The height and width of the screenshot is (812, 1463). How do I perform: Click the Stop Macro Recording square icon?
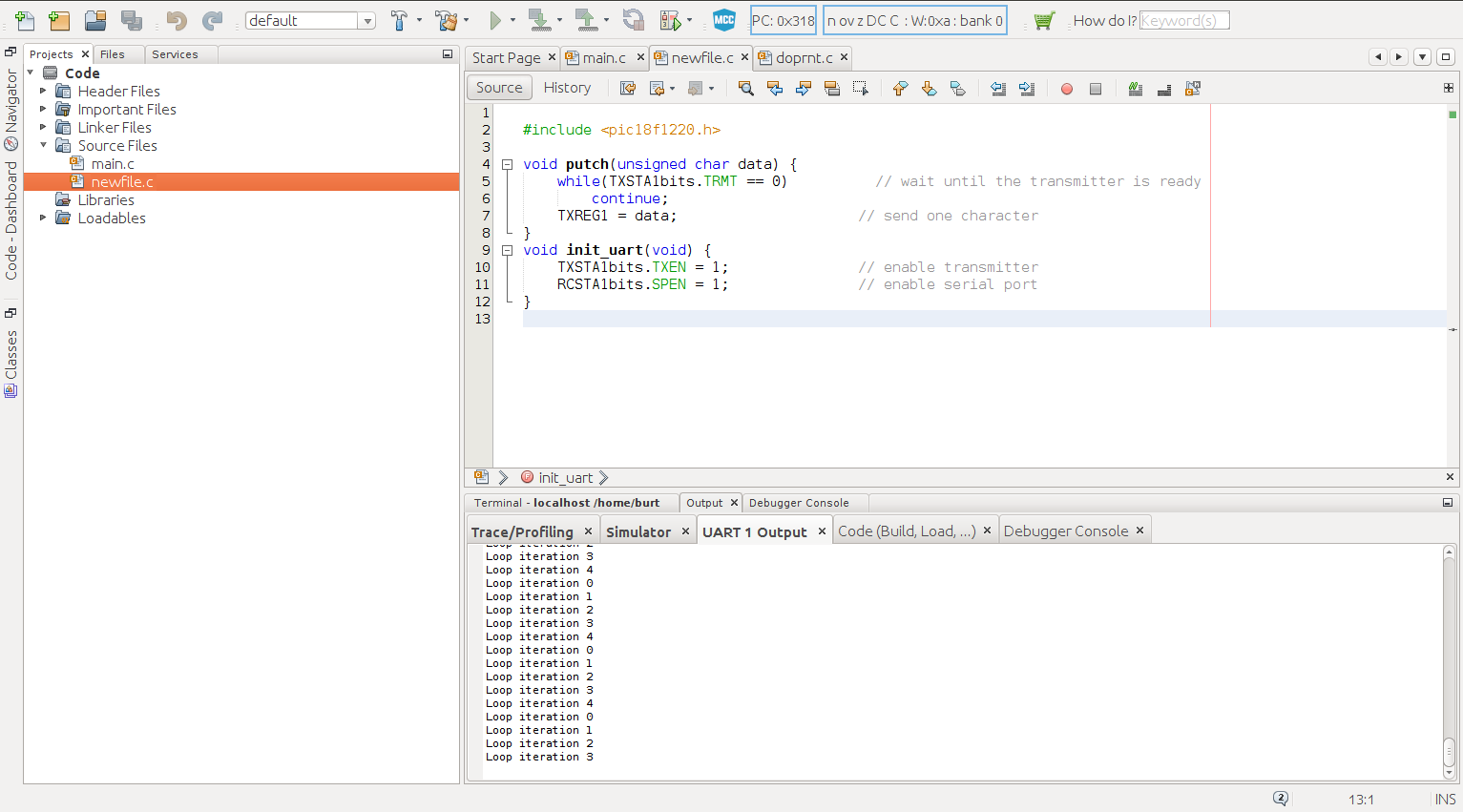[x=1096, y=89]
